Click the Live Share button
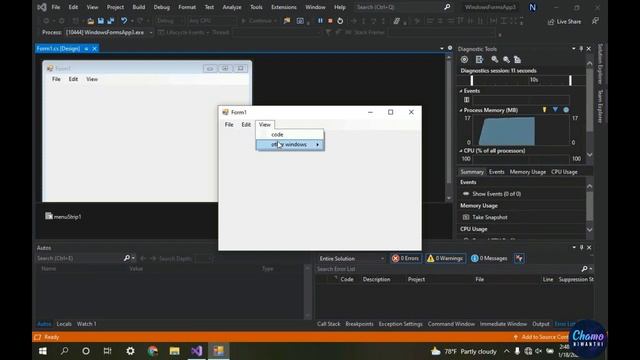The image size is (640, 360). click(564, 22)
